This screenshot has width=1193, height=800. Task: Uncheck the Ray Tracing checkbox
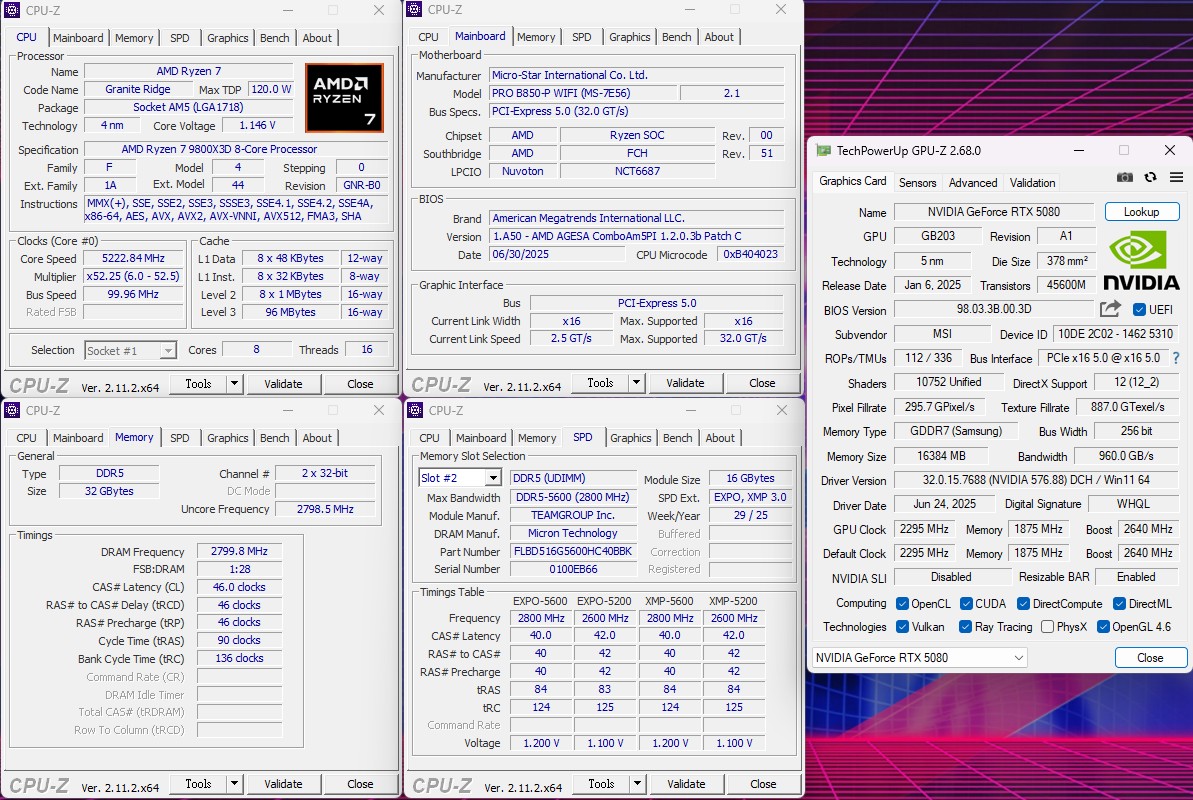965,627
